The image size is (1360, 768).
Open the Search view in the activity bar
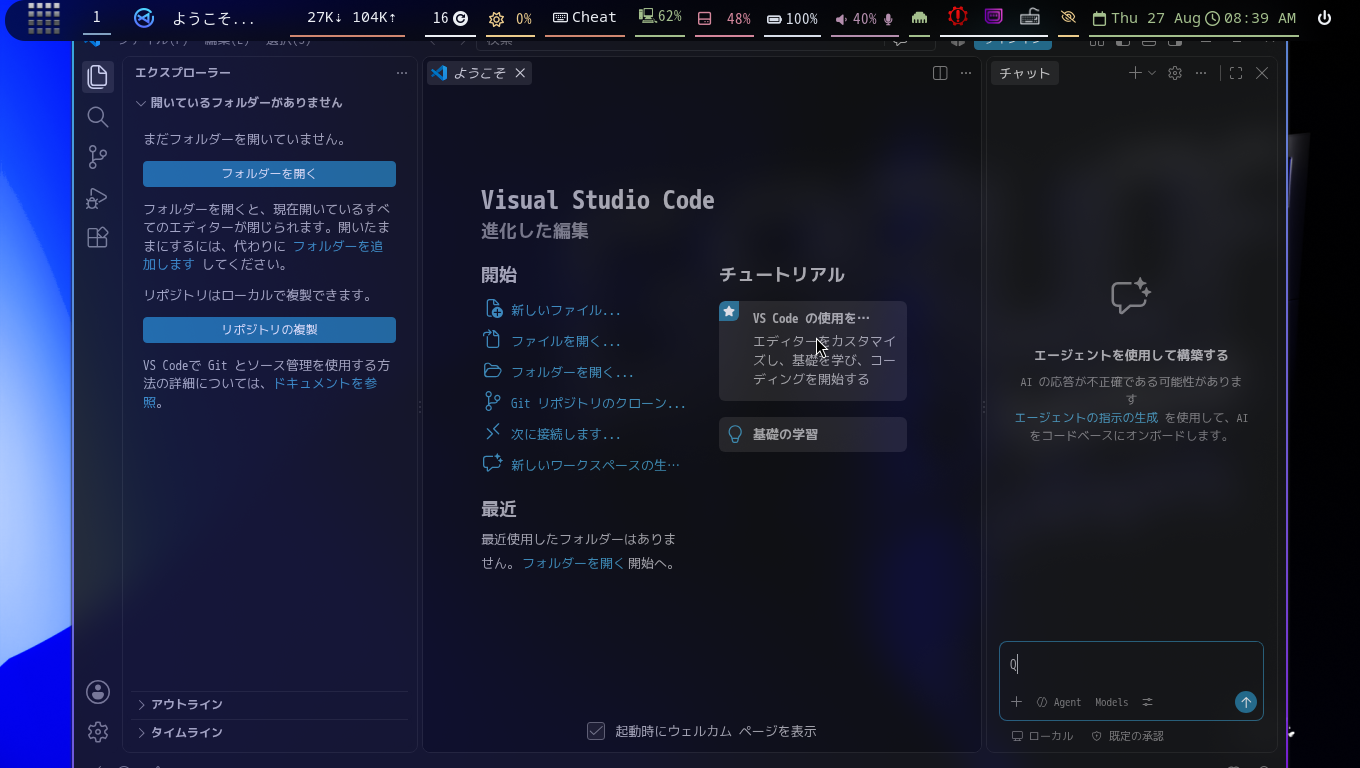pos(97,117)
